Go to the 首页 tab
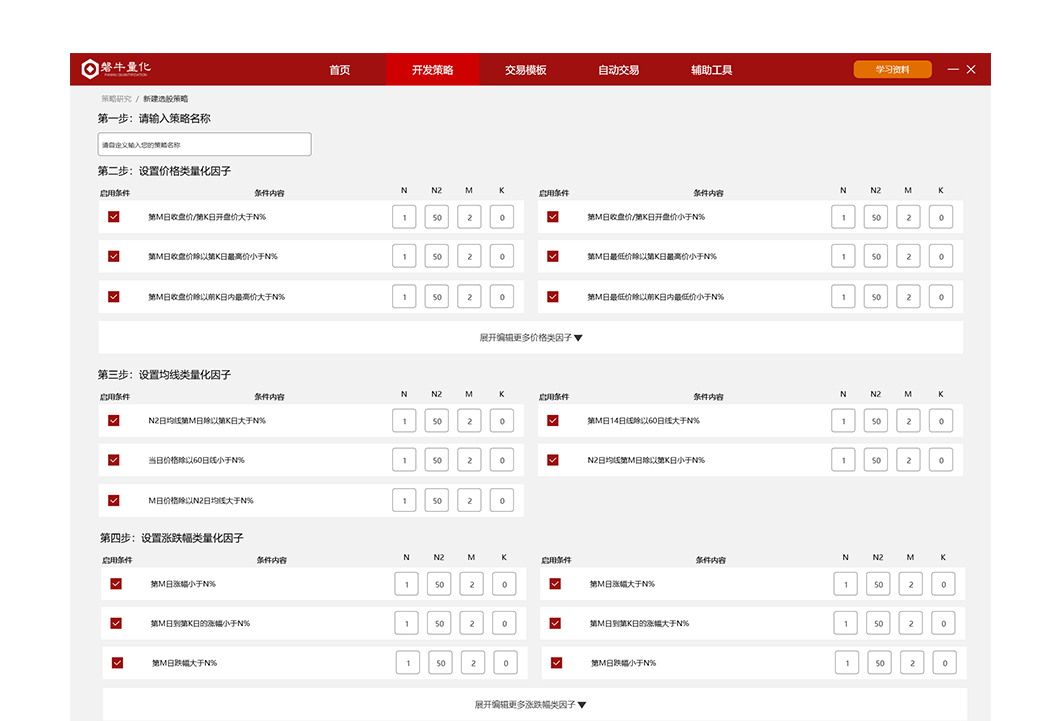The image size is (1061, 721). (x=340, y=70)
